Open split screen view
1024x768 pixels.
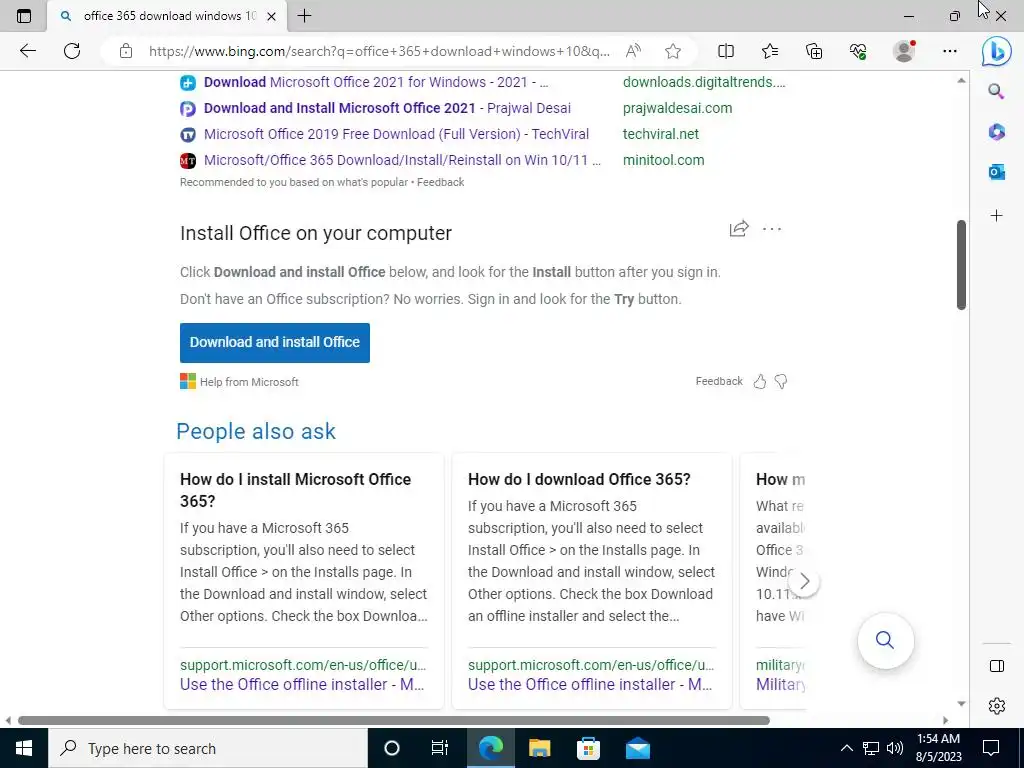pos(726,51)
